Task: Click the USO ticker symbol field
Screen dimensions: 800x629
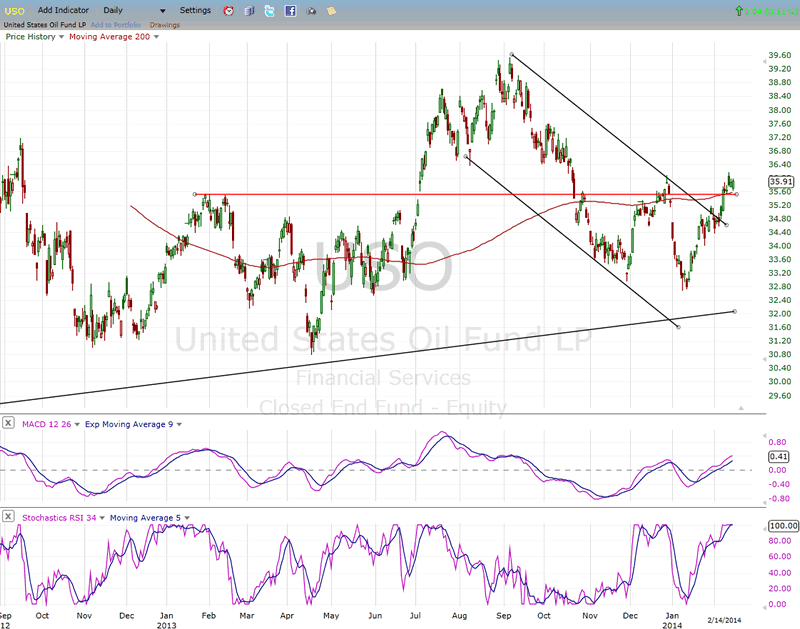Action: [15, 10]
